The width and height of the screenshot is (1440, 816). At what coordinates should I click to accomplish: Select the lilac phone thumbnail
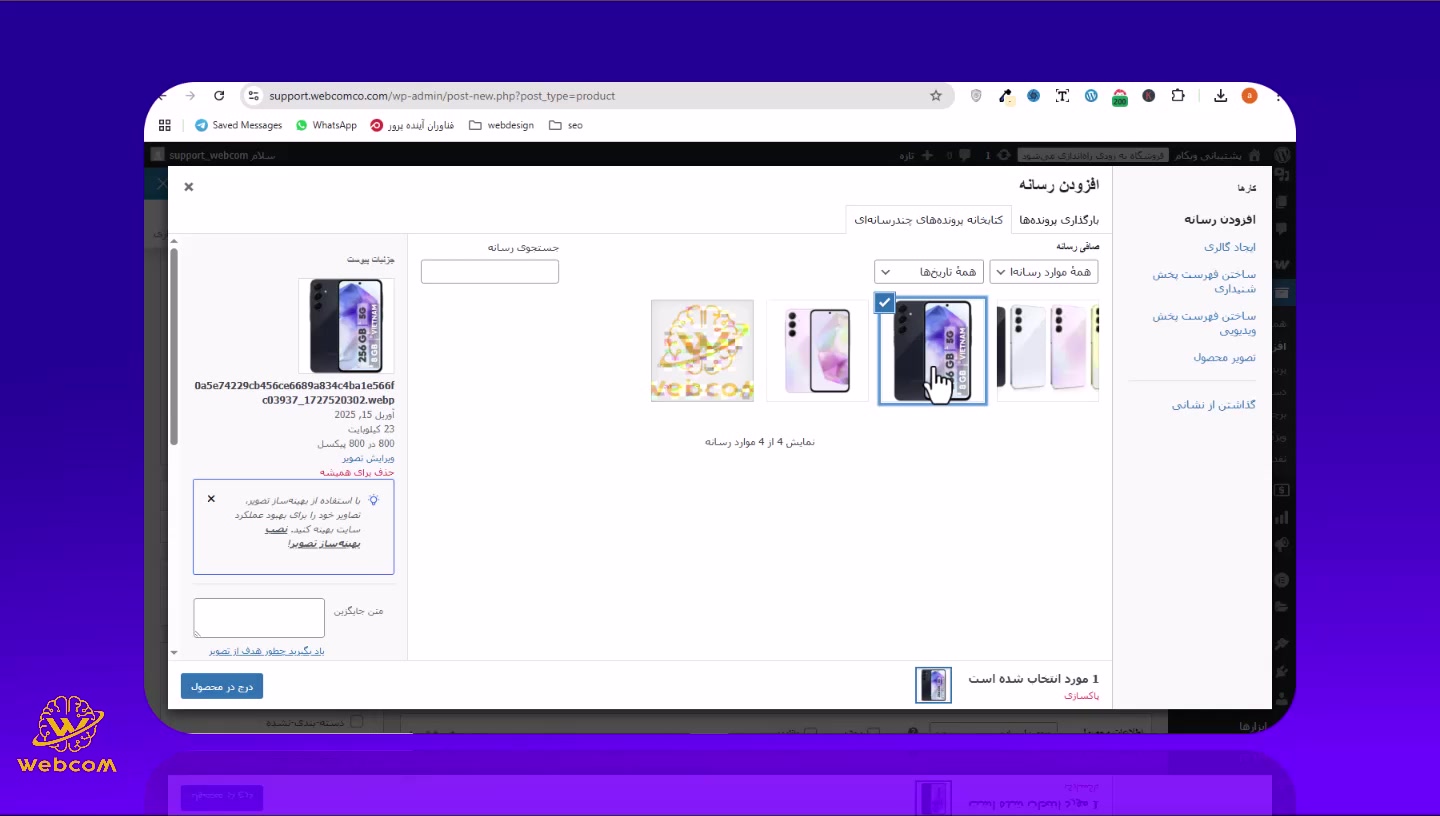818,351
